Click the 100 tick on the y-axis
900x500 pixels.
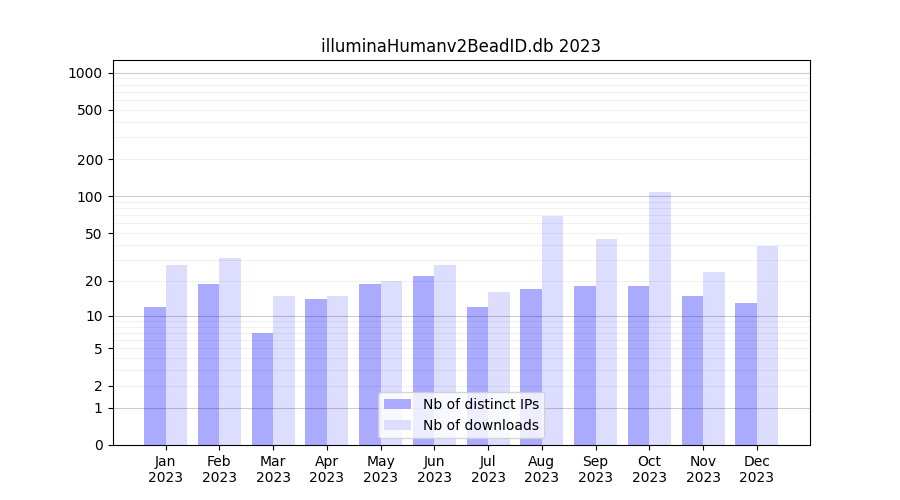90,197
